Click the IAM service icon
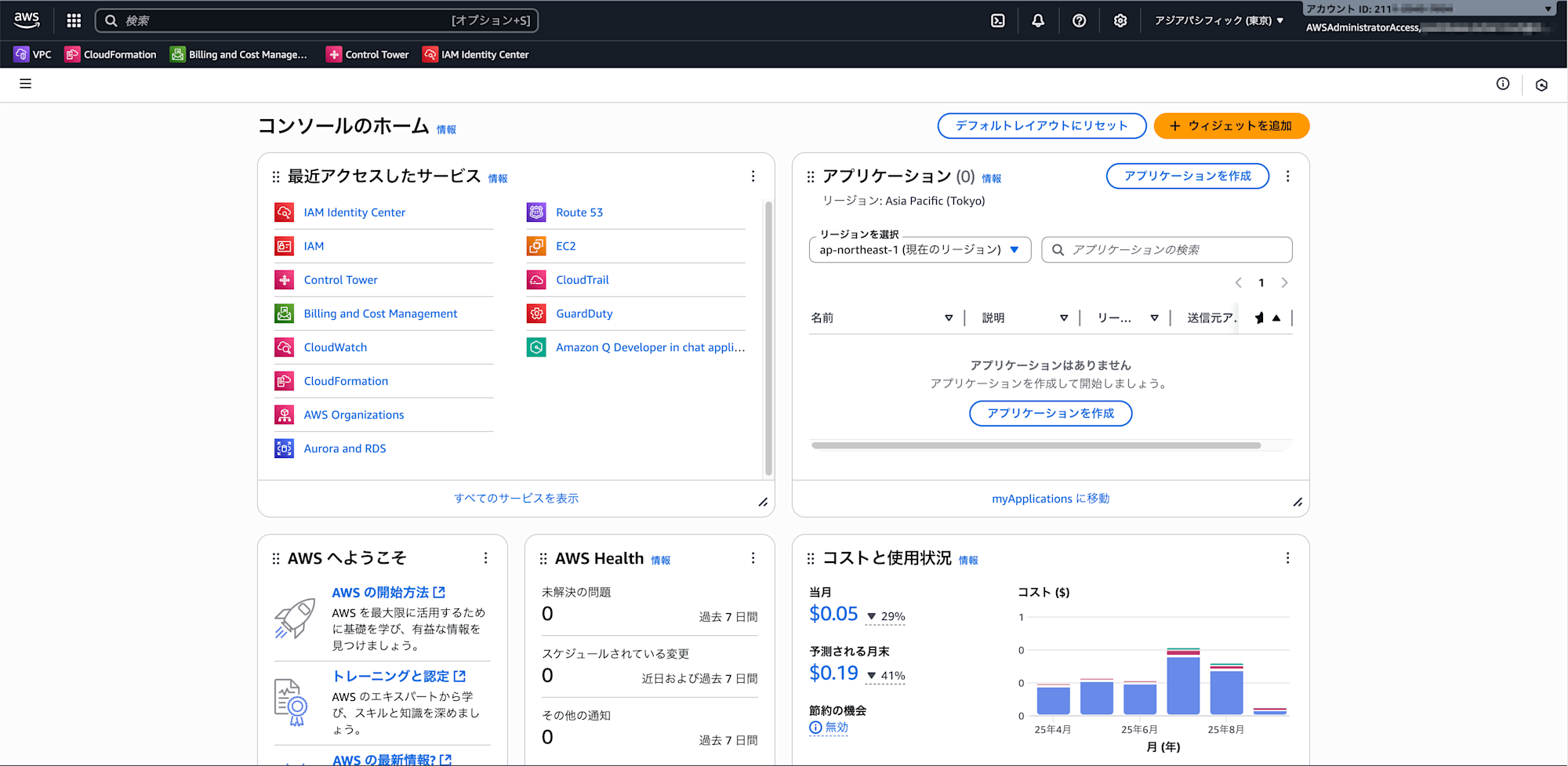 point(284,246)
